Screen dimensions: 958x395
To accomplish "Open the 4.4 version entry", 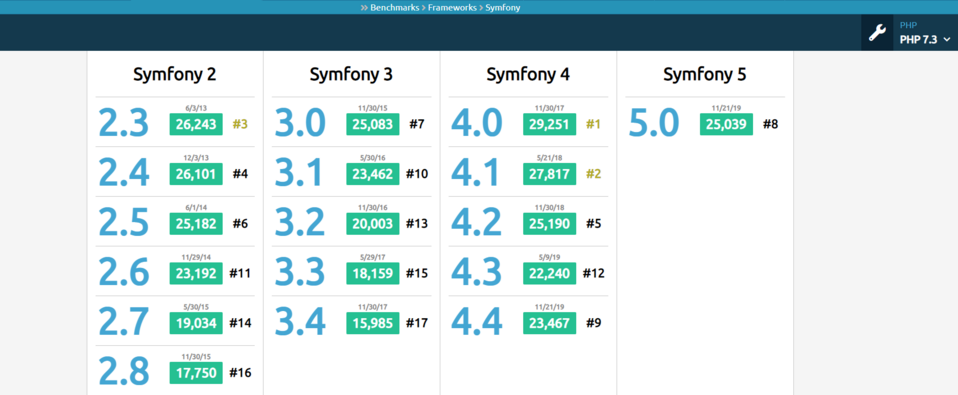I will (477, 322).
